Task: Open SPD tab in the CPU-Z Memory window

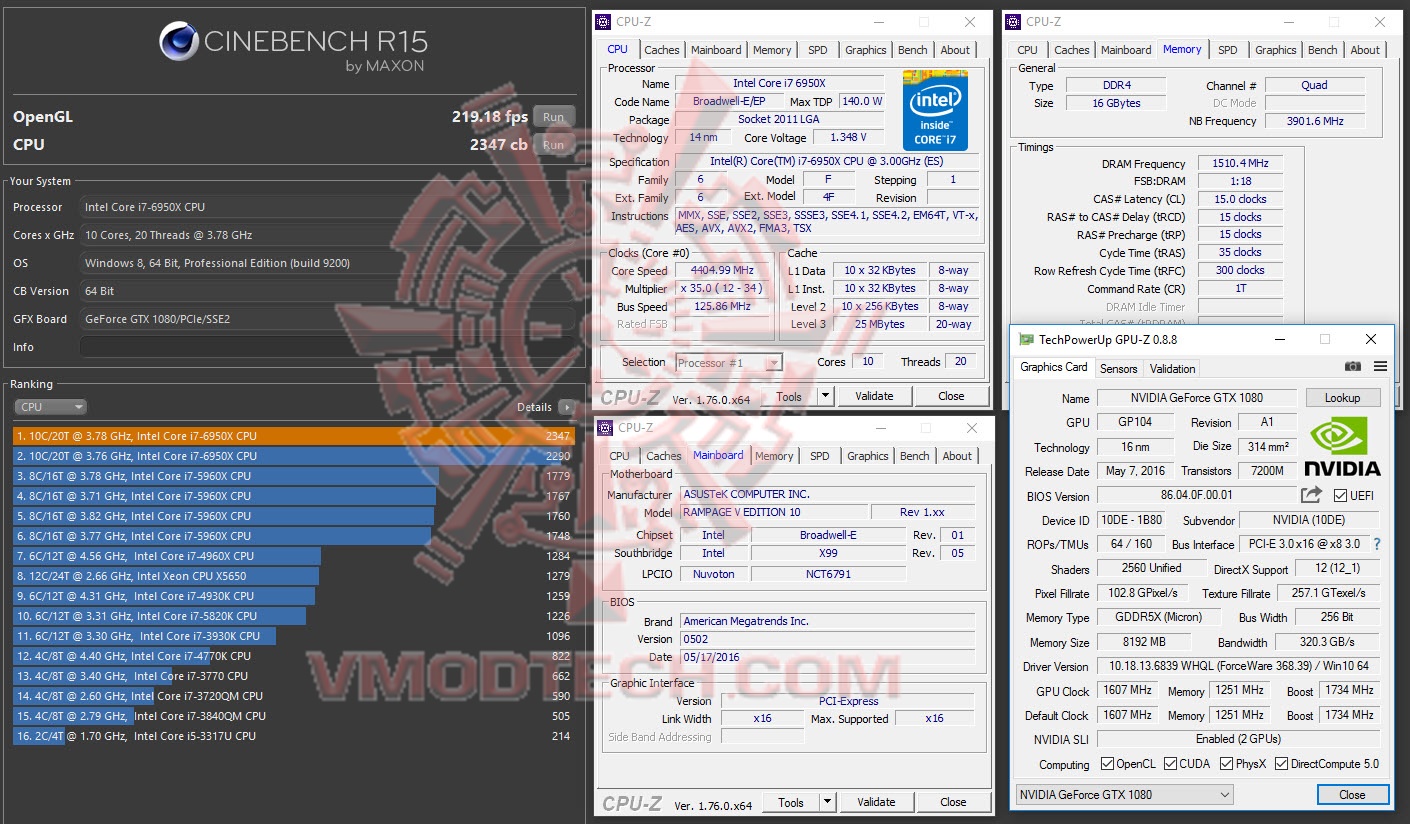Action: pos(1228,50)
